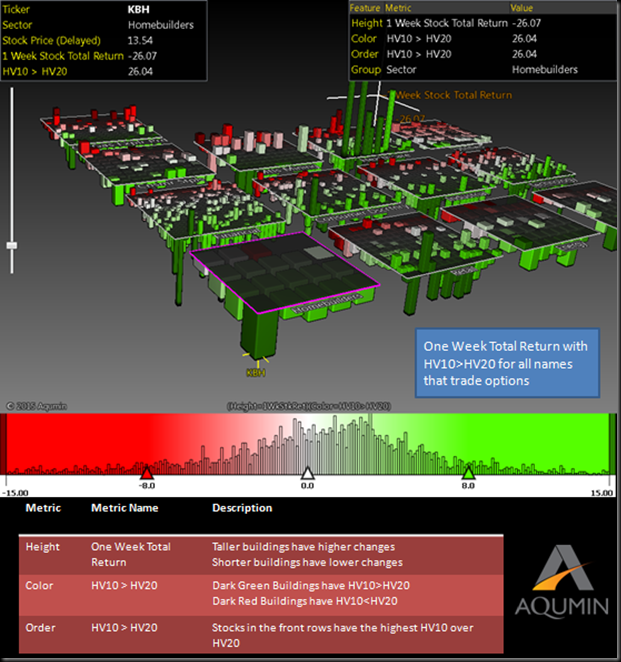Viewport: 621px width, 662px height.
Task: Click the 'Taller buildings have higher changes' description
Action: tap(303, 547)
